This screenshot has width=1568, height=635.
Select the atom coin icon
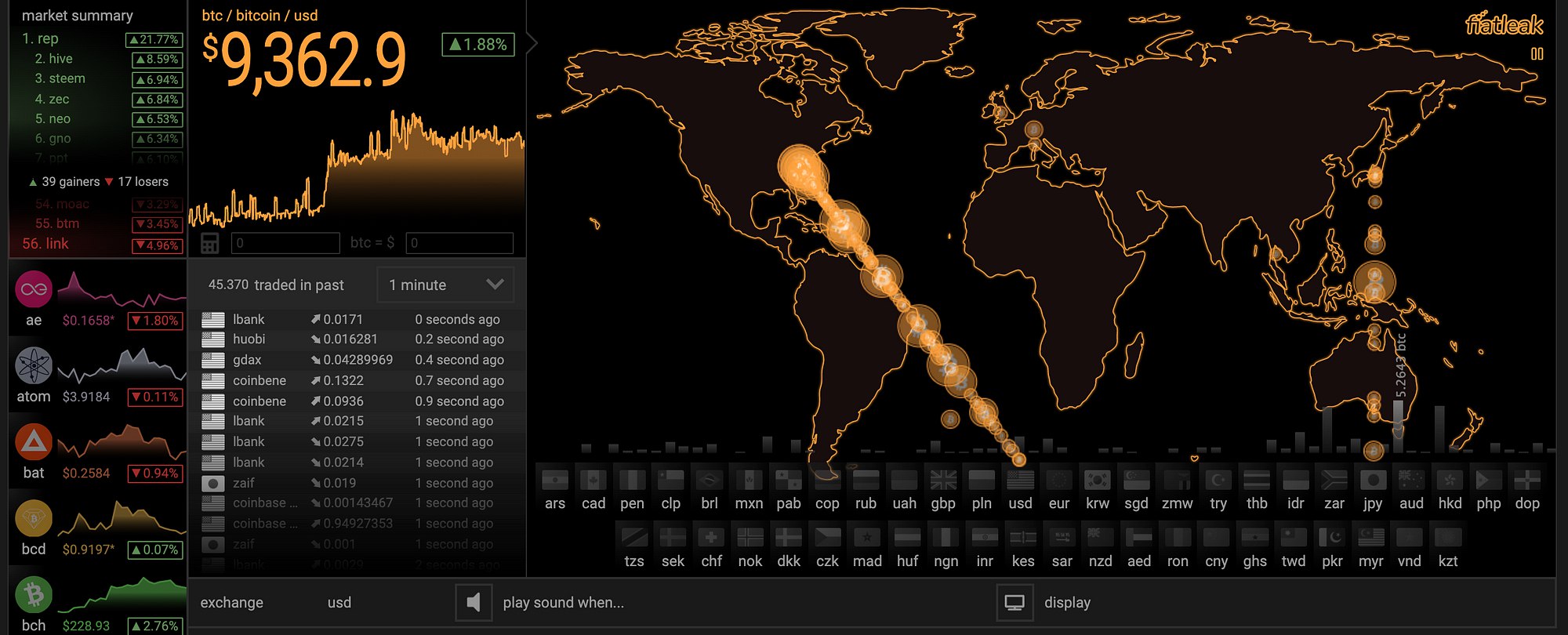34,365
